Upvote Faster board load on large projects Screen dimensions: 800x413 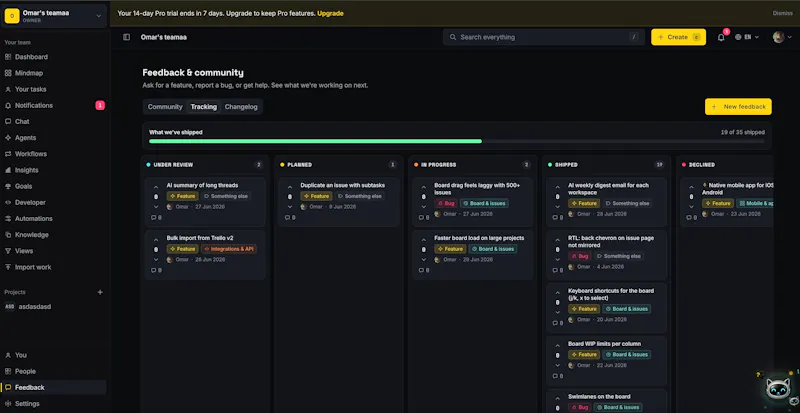(x=423, y=240)
